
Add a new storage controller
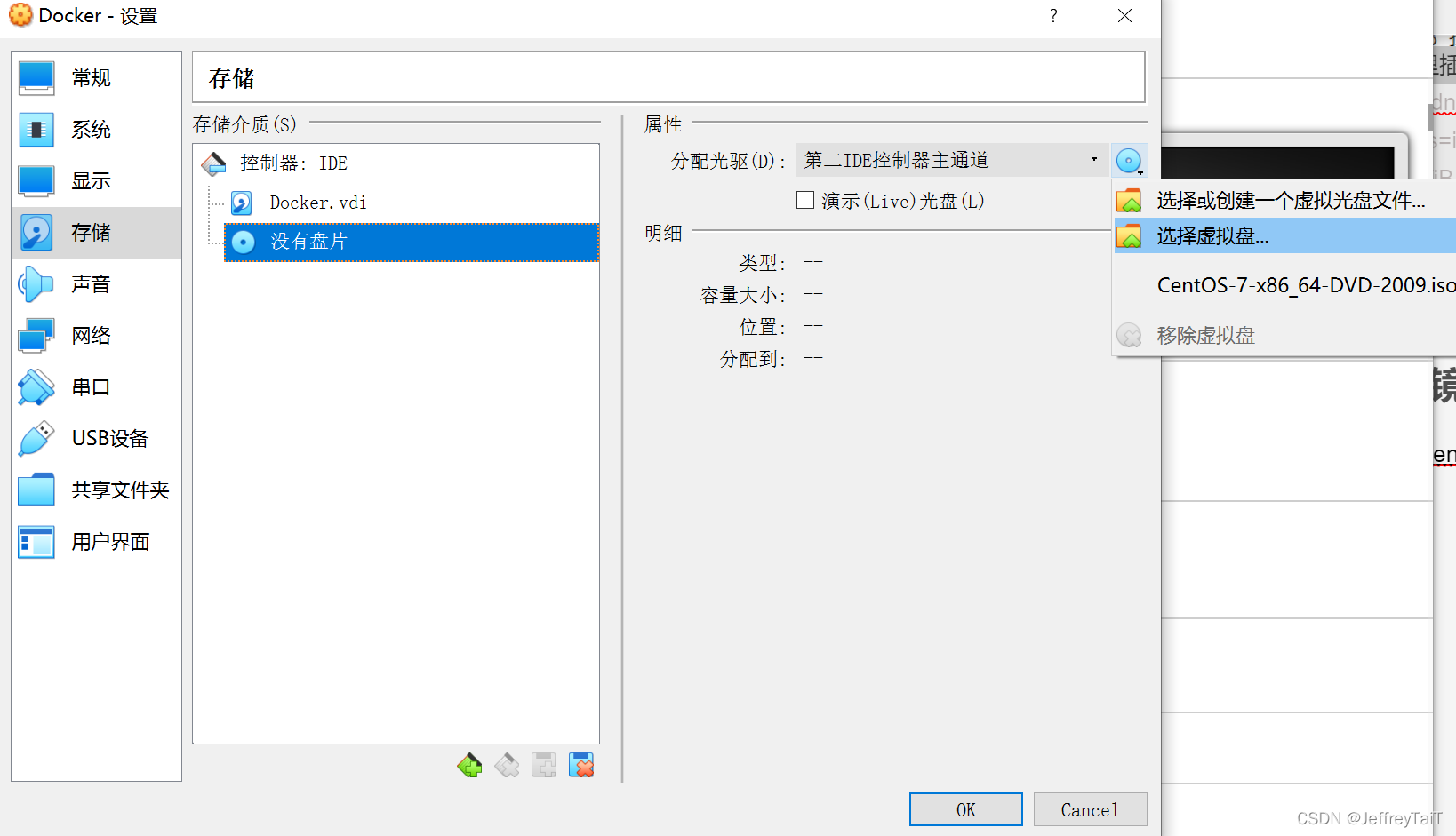[469, 765]
